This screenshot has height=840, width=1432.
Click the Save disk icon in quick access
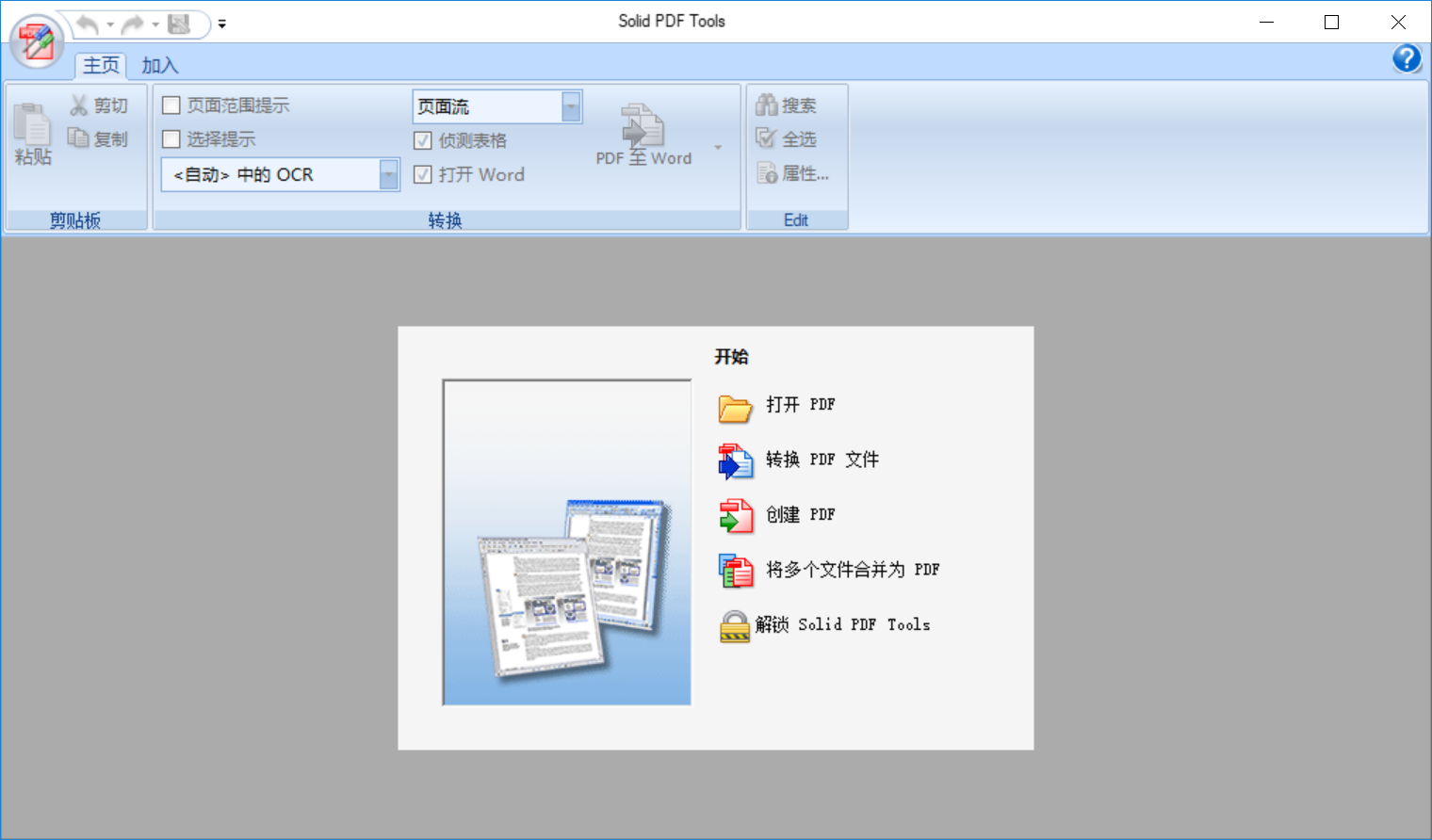click(179, 24)
